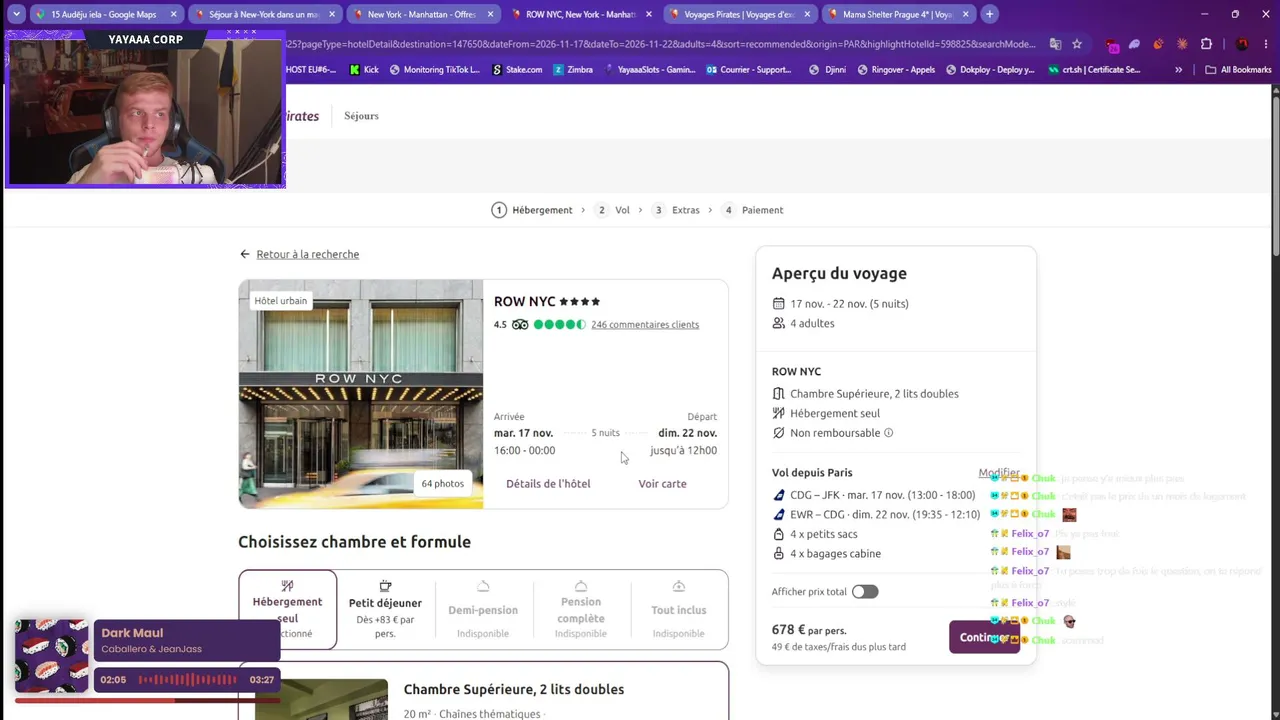This screenshot has height=720, width=1280.
Task: Switch to the Voyages Pirates tab
Action: 738,14
